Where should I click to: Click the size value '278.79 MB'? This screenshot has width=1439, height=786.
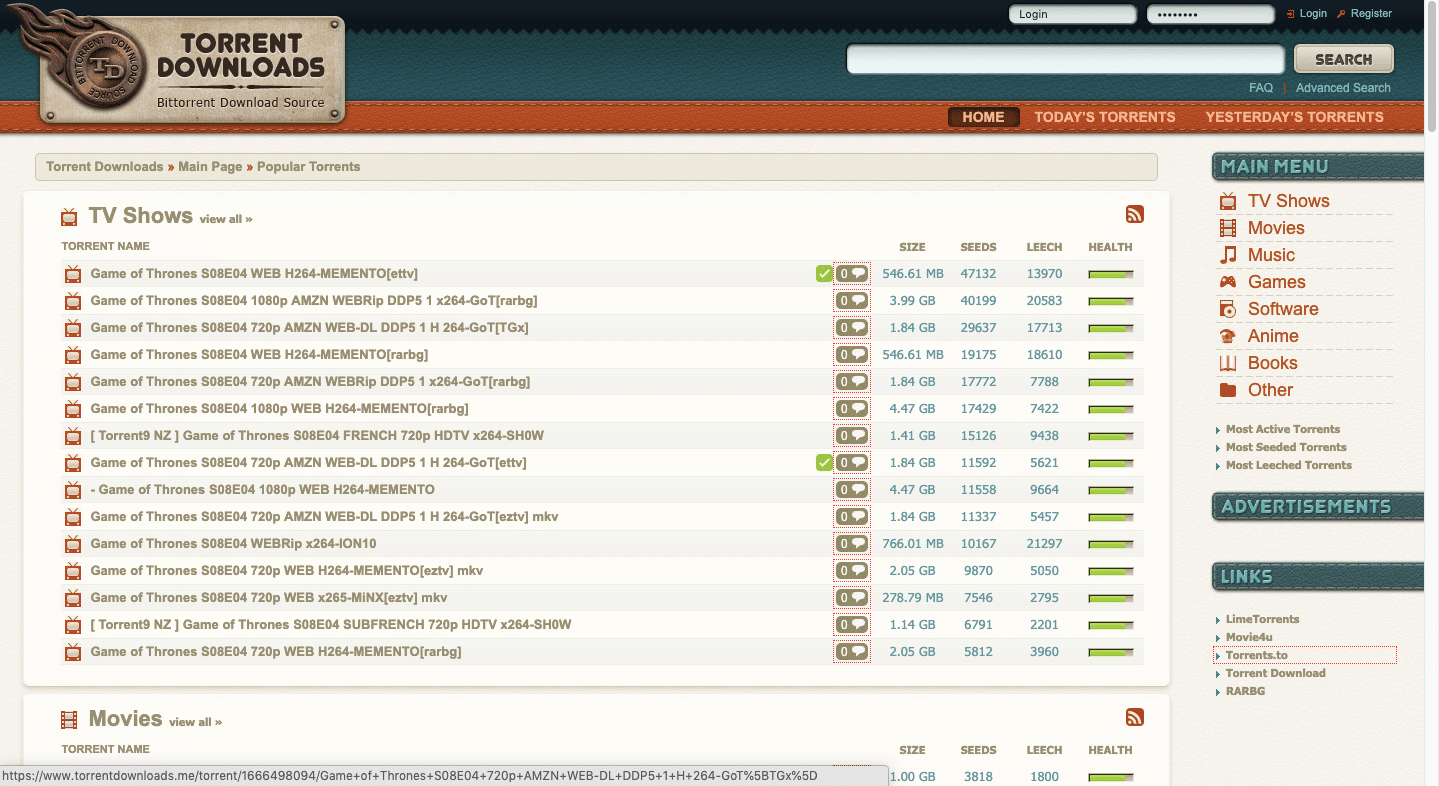[x=912, y=597]
